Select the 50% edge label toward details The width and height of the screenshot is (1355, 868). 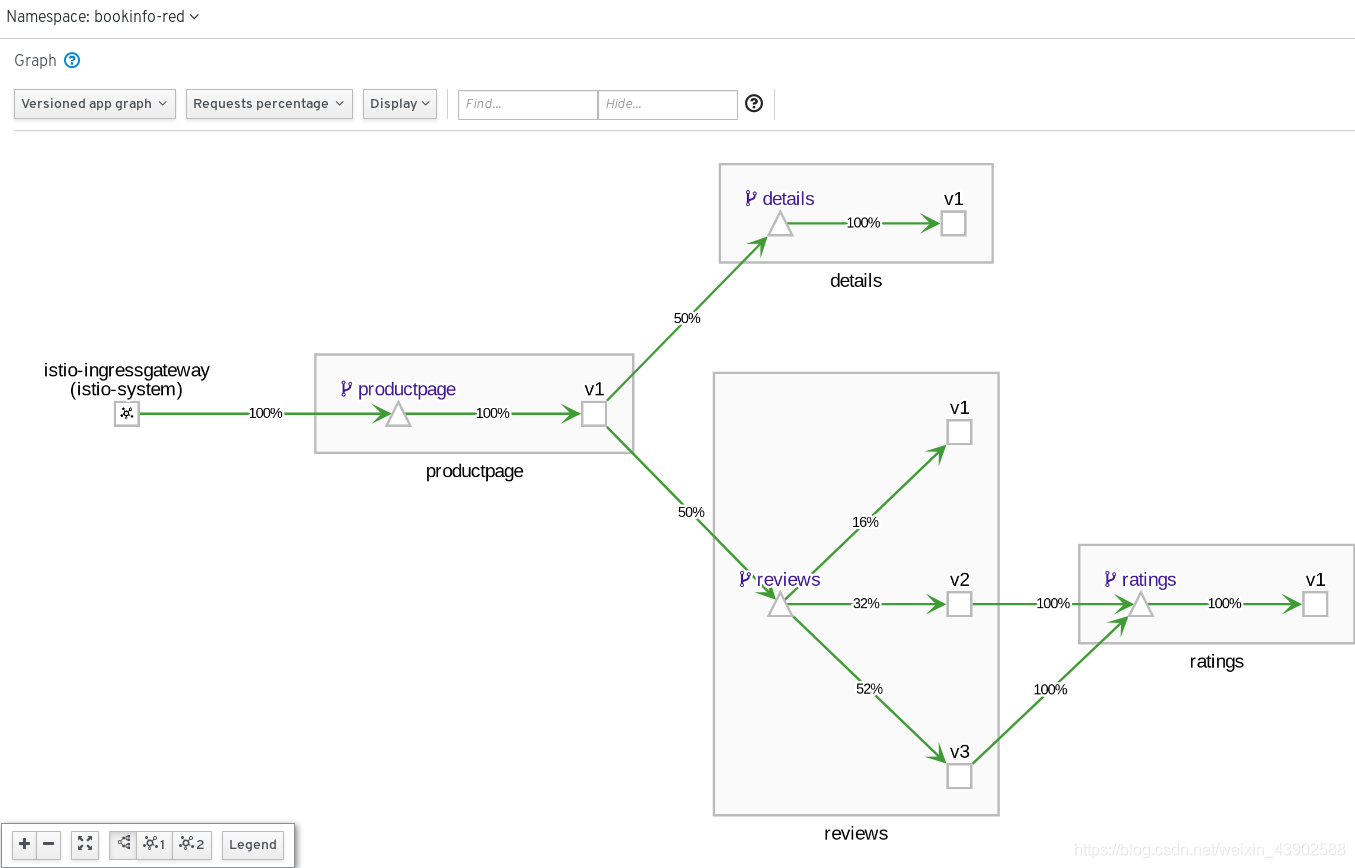click(x=687, y=318)
